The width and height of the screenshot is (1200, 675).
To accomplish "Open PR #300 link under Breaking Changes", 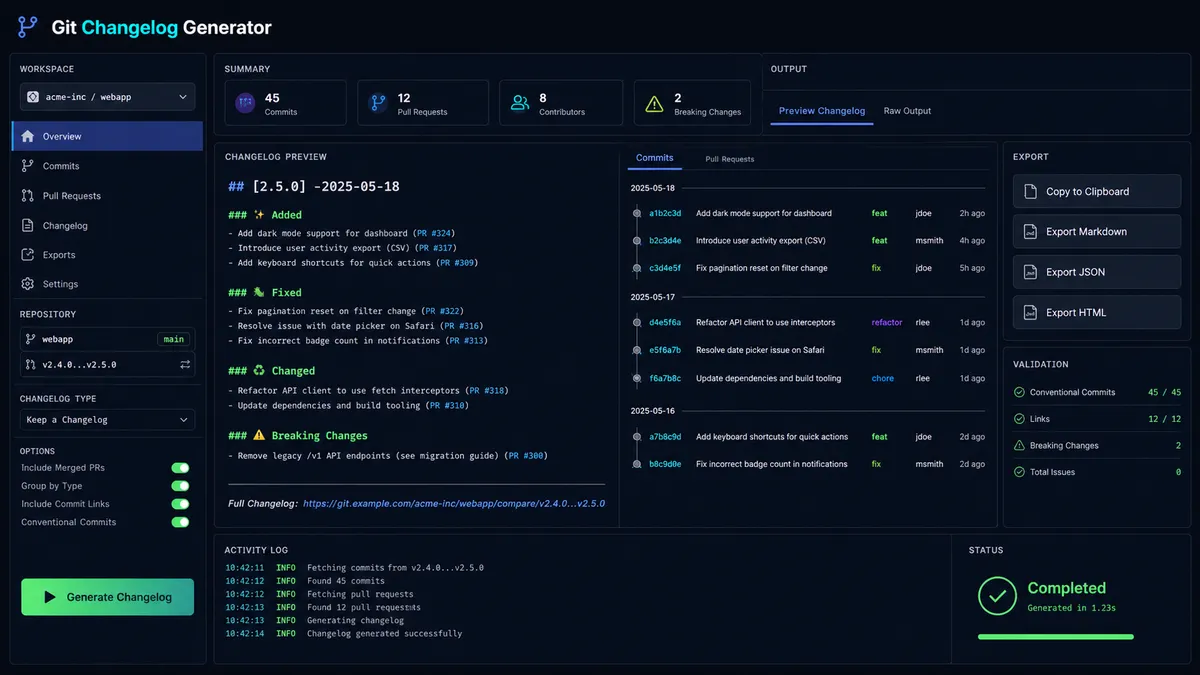I will pos(525,456).
